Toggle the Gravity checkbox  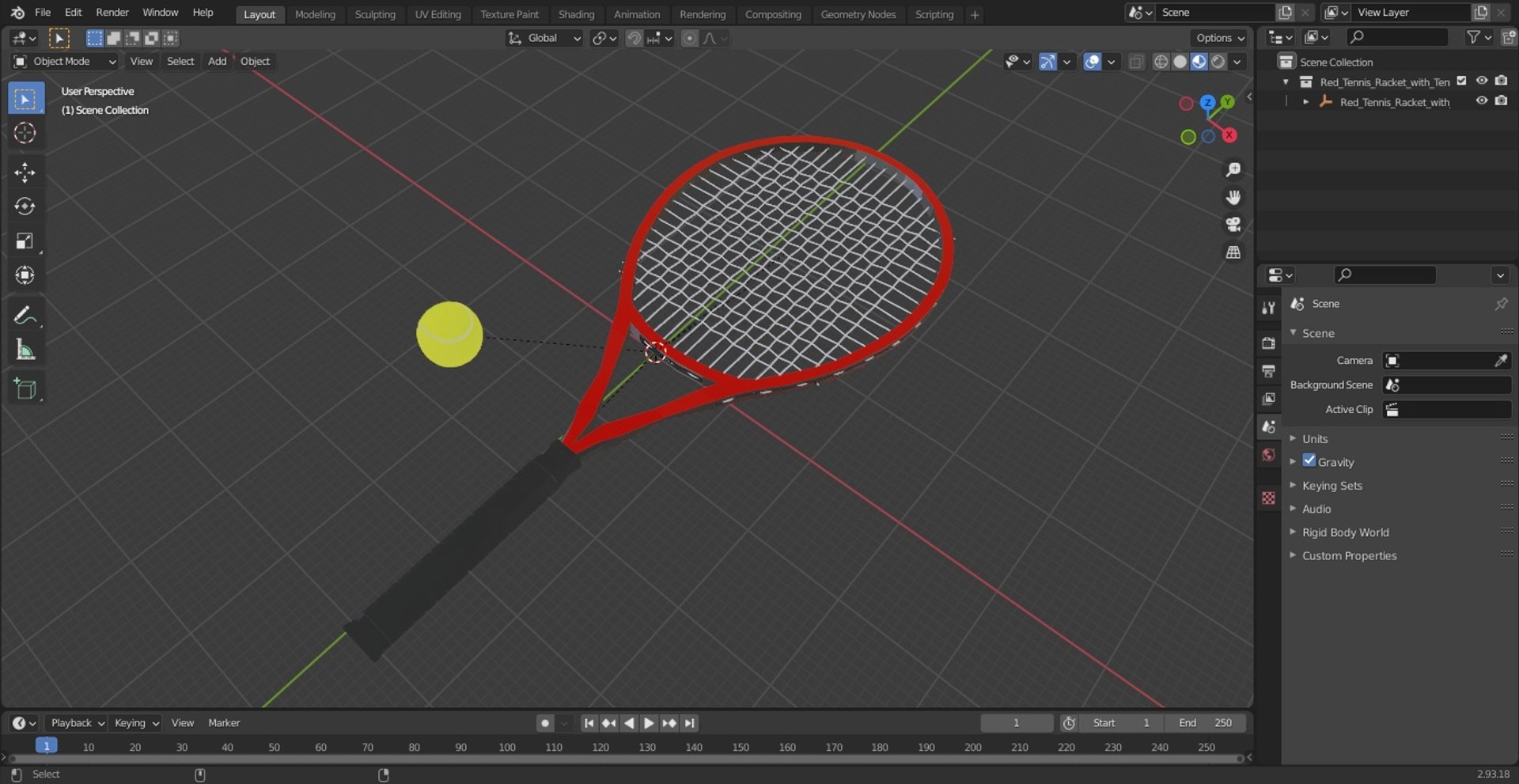click(x=1309, y=460)
